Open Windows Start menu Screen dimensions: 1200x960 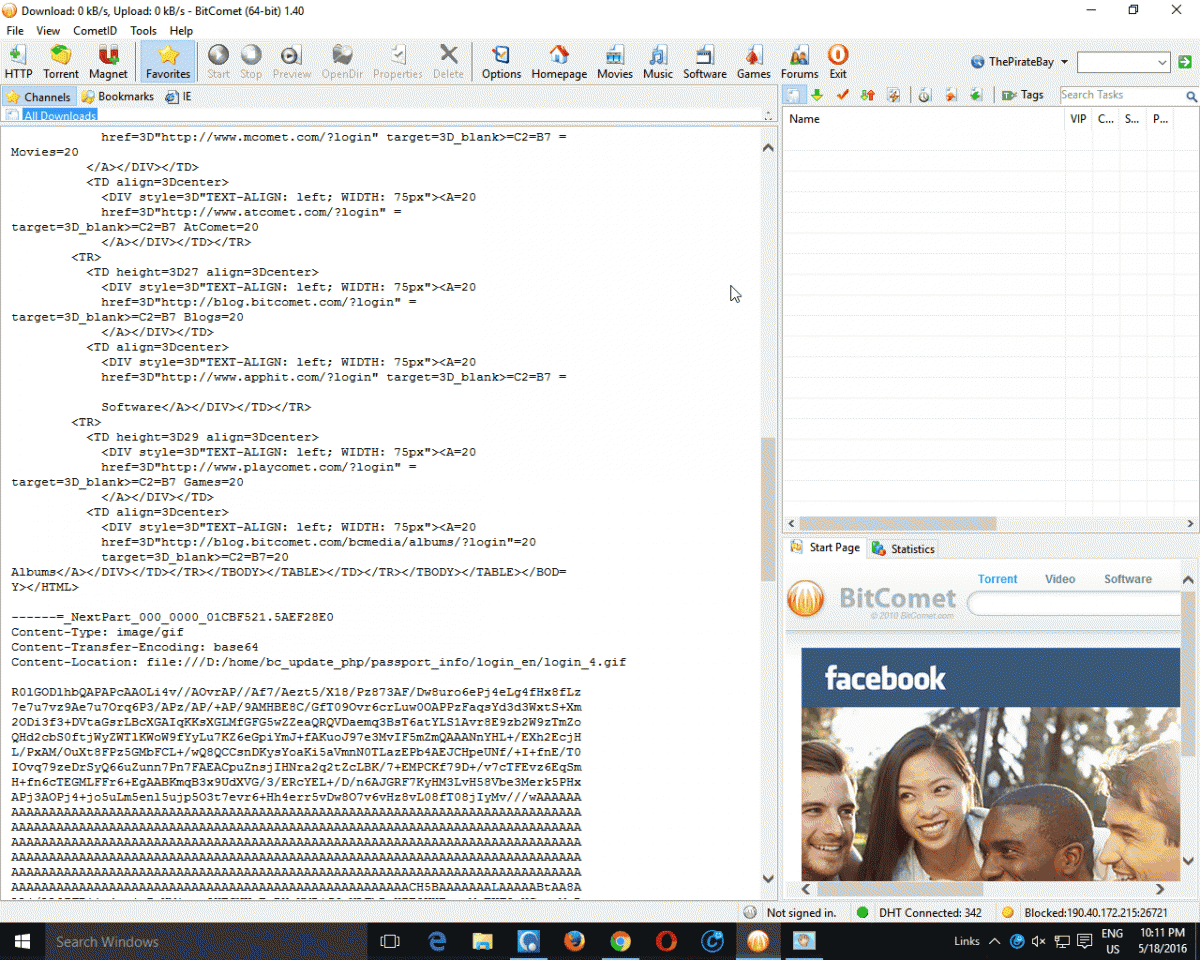click(22, 941)
